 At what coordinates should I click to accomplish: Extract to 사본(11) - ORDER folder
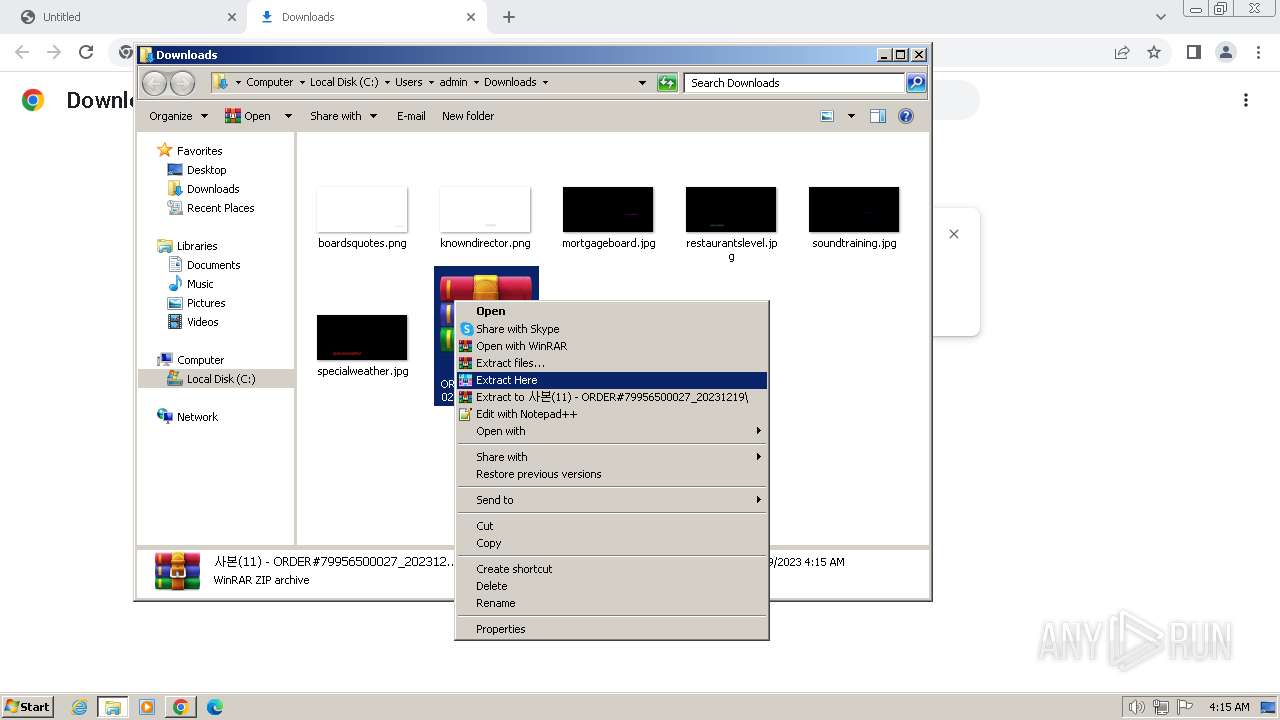611,397
